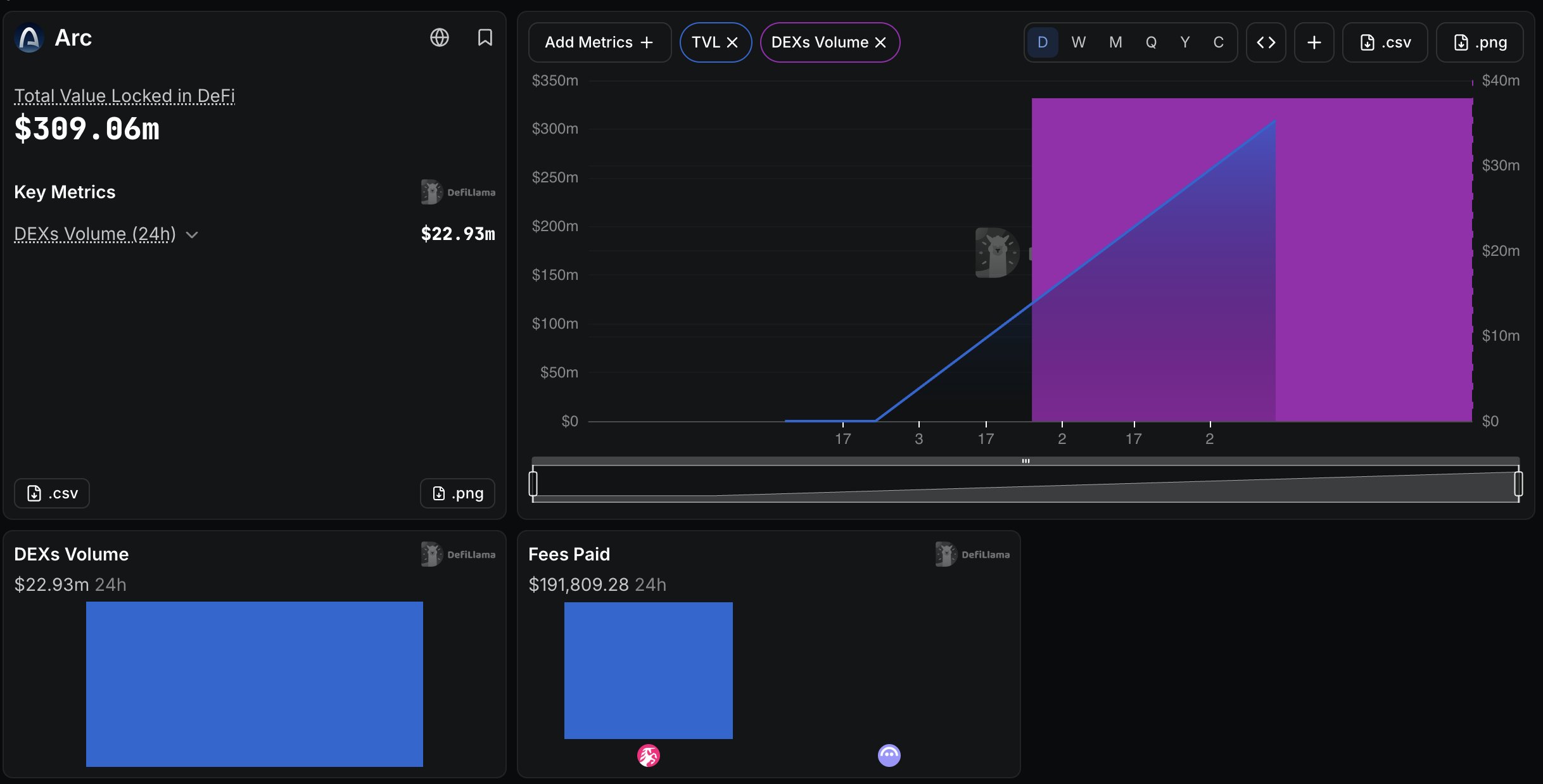1543x784 pixels.
Task: Click the left handle of chart range slider
Action: click(x=533, y=484)
